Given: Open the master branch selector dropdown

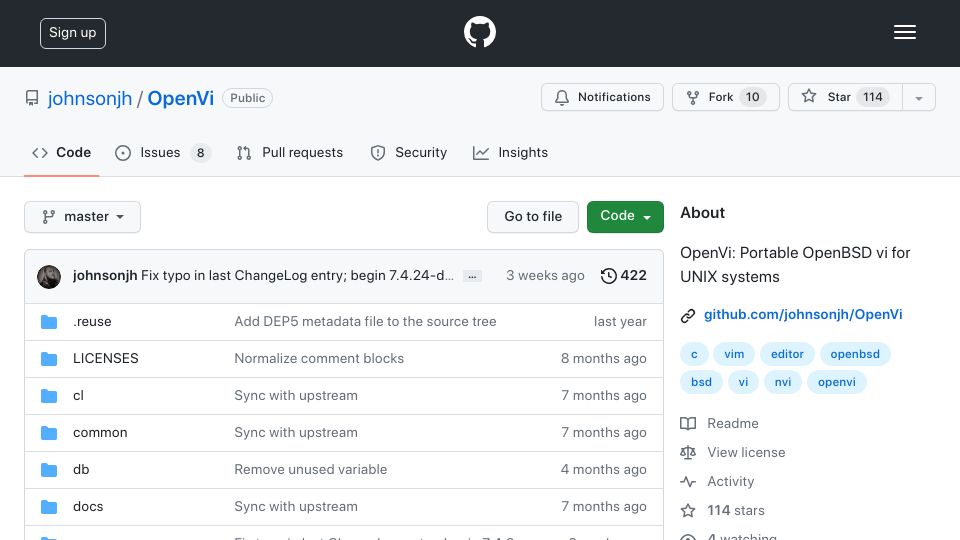Looking at the screenshot, I should pos(83,217).
